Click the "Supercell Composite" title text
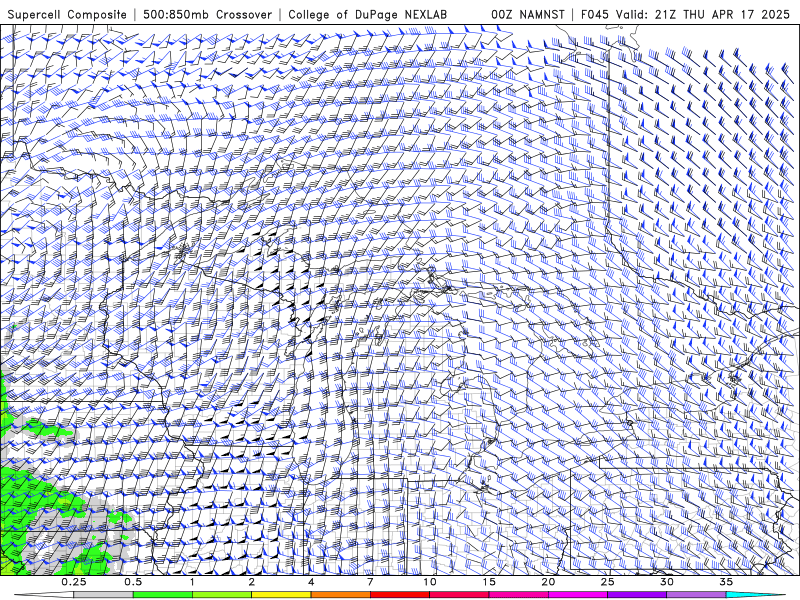The width and height of the screenshot is (800, 600). click(x=67, y=15)
